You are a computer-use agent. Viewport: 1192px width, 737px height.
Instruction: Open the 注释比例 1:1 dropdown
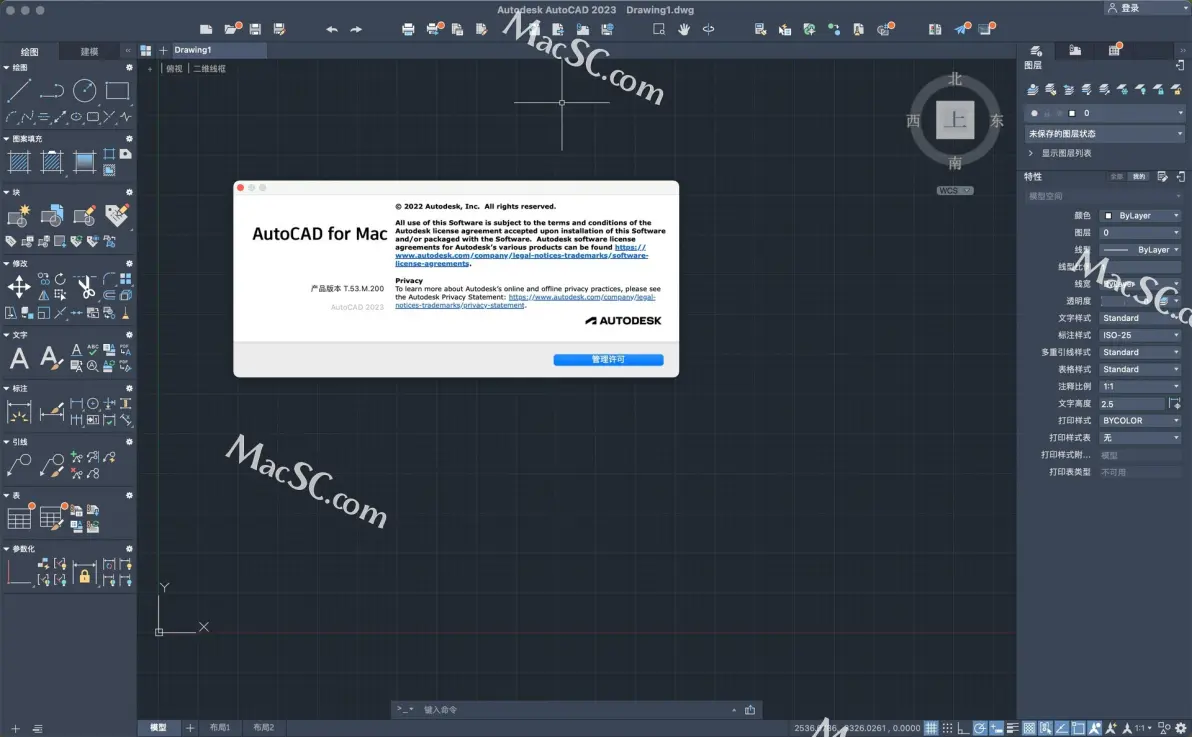(1140, 386)
